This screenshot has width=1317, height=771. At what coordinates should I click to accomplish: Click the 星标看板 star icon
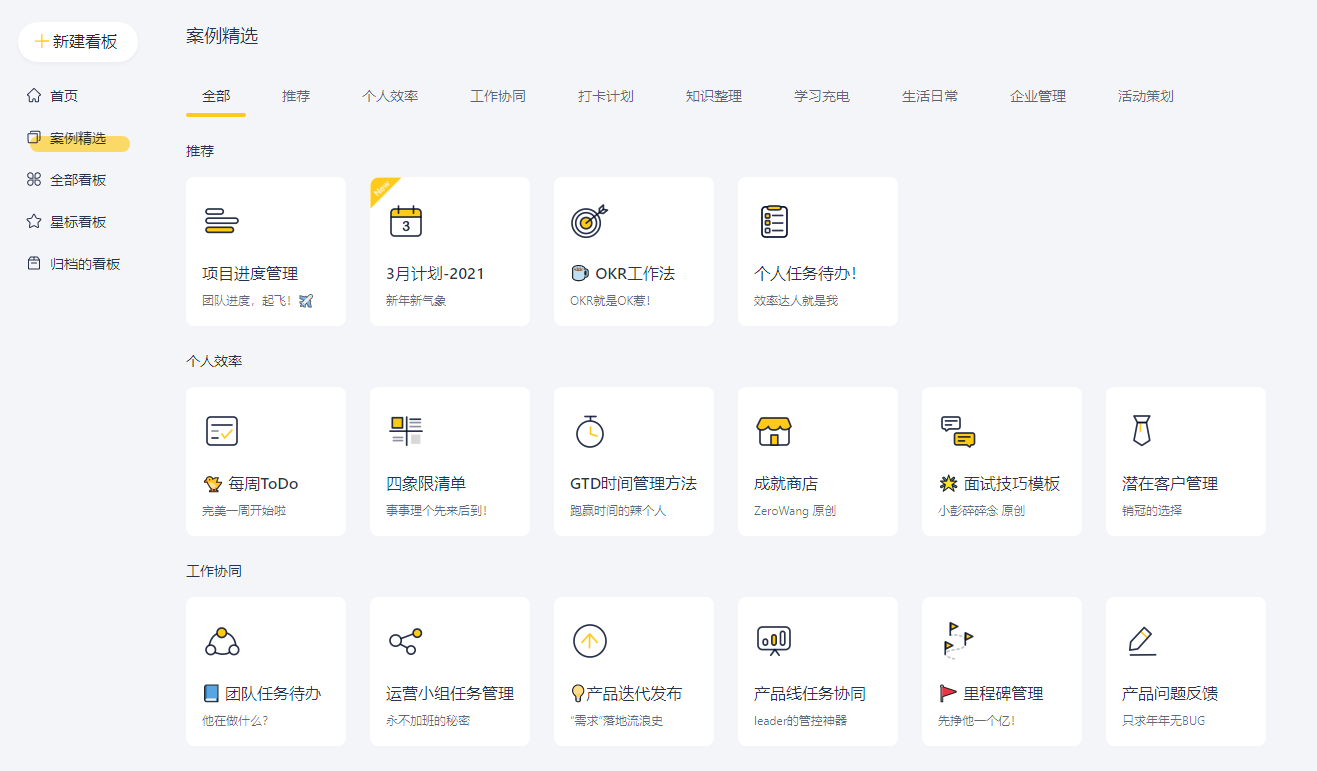point(34,222)
